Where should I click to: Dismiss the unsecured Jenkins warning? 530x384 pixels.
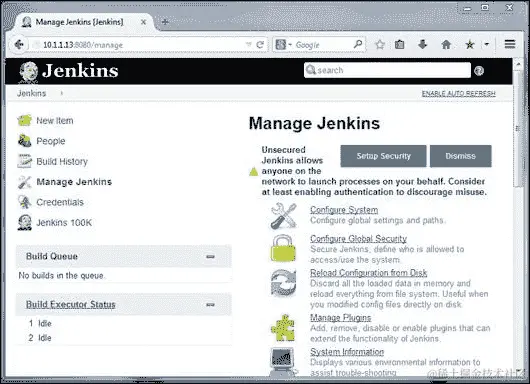click(x=461, y=156)
